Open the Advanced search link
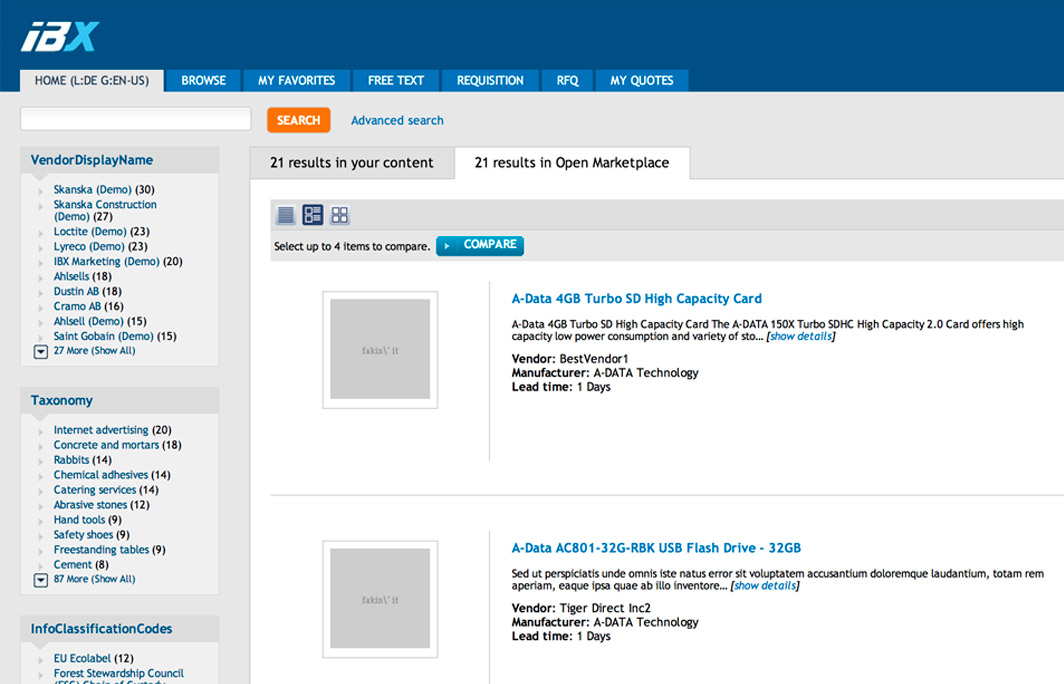This screenshot has height=684, width=1064. click(x=397, y=120)
